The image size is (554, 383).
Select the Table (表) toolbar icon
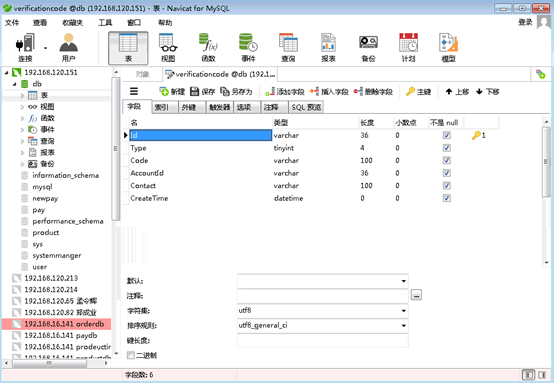point(128,47)
